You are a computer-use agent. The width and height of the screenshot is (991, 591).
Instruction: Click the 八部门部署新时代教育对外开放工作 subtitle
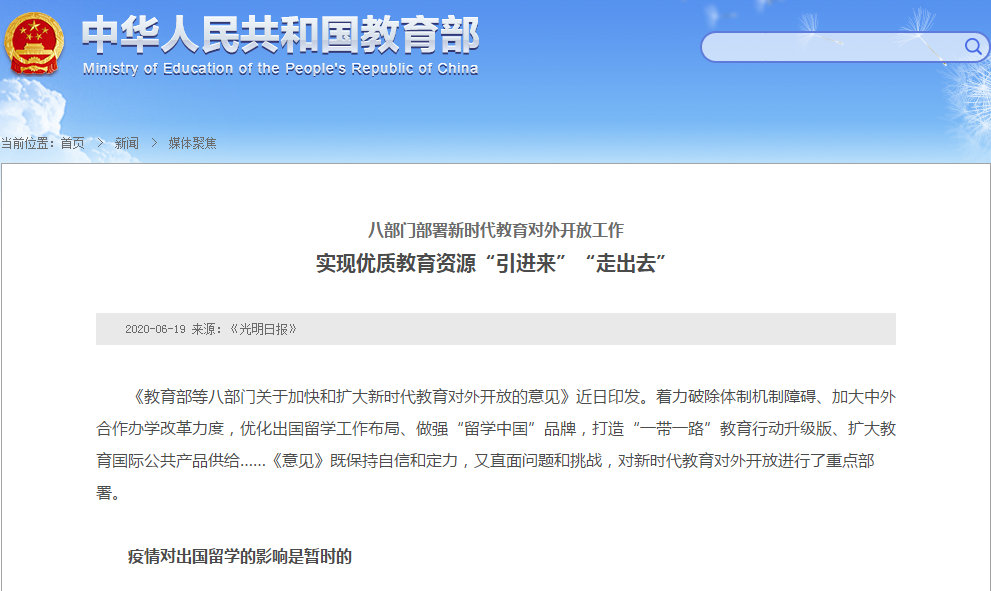pos(495,230)
